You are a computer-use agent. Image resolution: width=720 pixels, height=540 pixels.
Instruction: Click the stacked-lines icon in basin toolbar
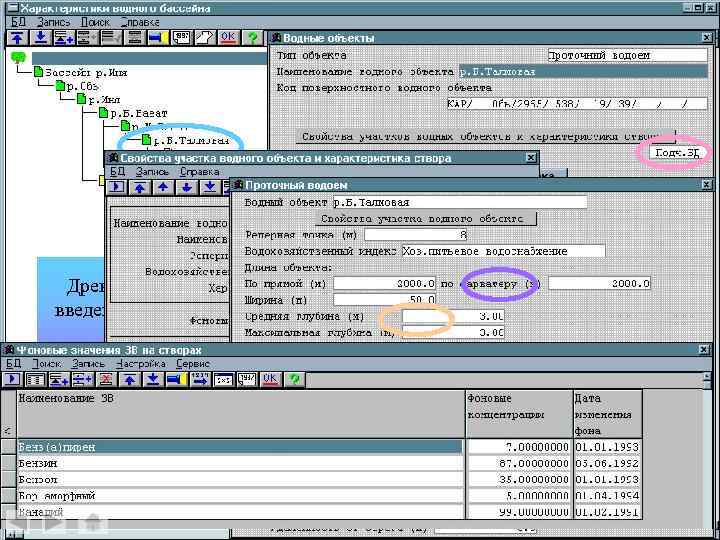[x=135, y=38]
